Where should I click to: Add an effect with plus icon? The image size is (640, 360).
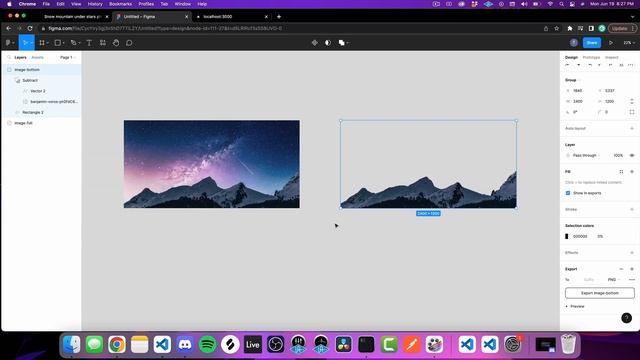tap(632, 252)
